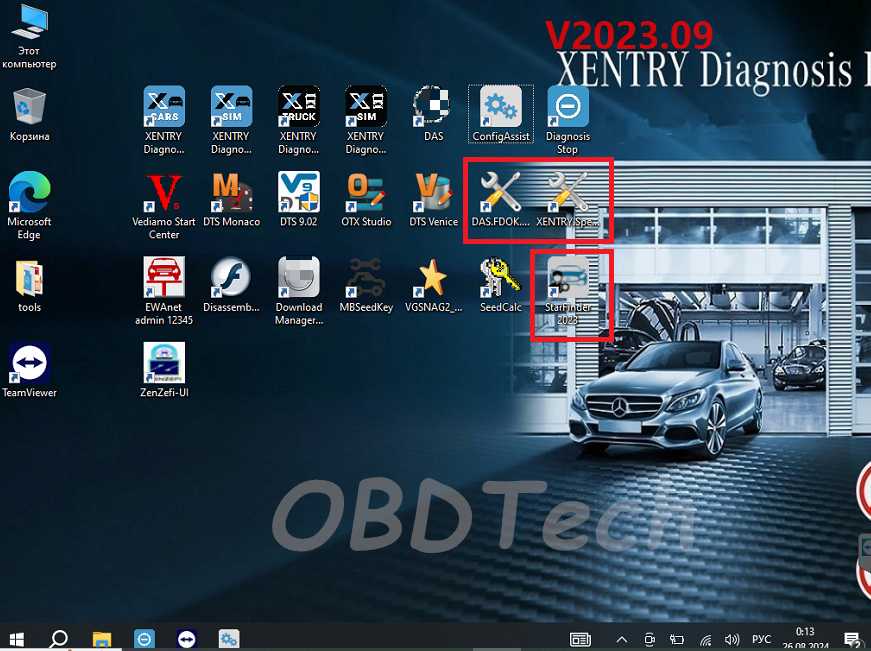Select the XENTRY Spe... tools shortcut
The height and width of the screenshot is (651, 871).
click(568, 199)
